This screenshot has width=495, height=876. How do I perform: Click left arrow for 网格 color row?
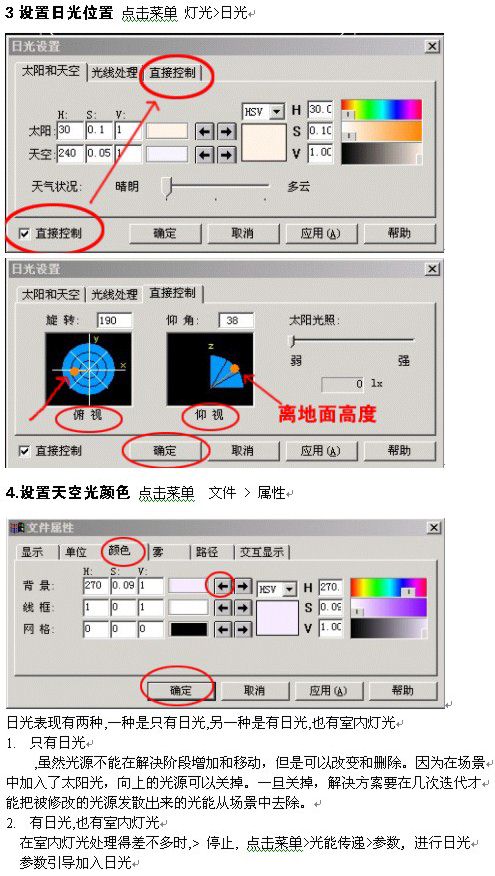point(222,630)
